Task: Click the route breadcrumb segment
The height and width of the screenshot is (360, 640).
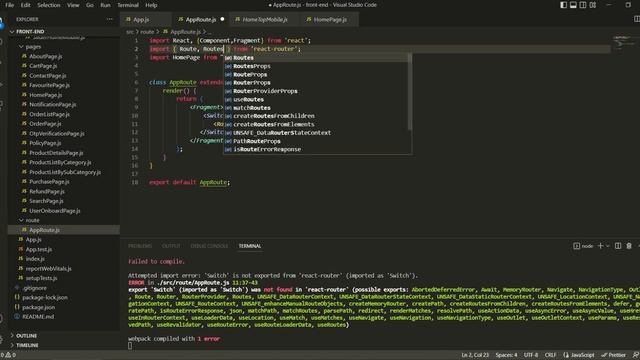Action: pos(147,31)
